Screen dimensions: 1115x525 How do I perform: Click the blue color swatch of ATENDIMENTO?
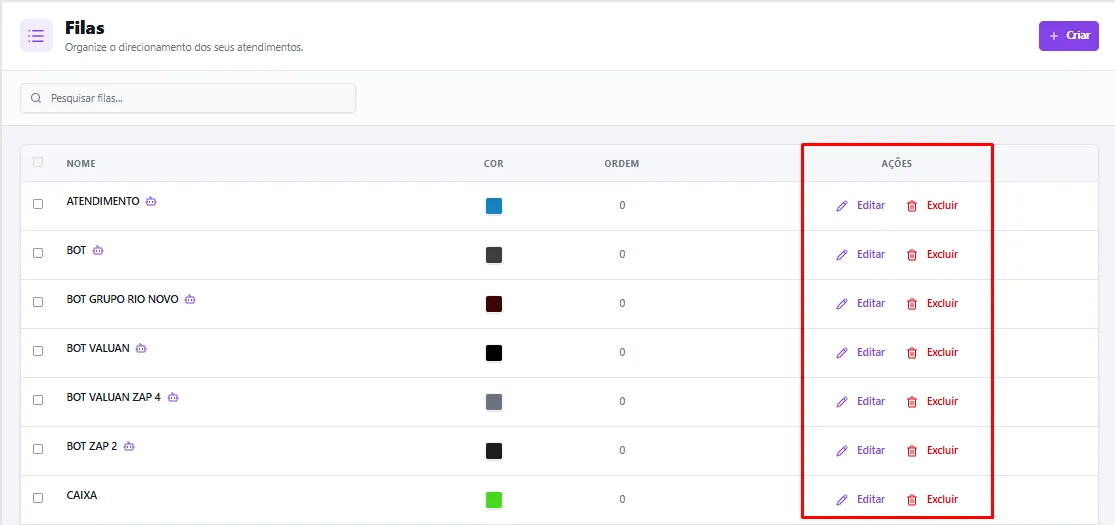pyautogui.click(x=494, y=206)
